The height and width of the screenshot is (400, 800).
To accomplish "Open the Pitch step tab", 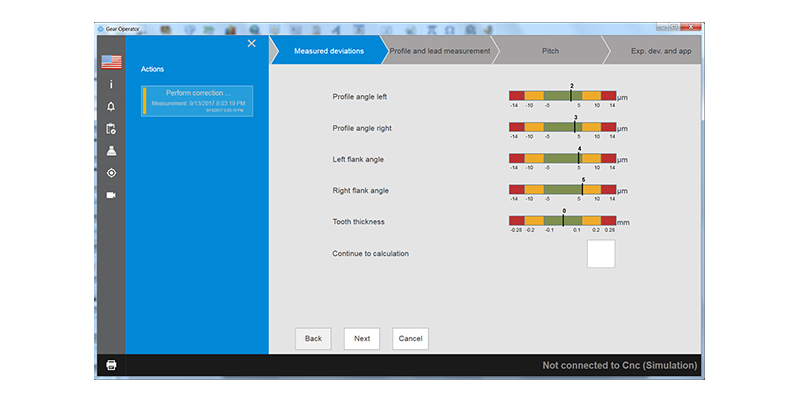I will click(550, 51).
